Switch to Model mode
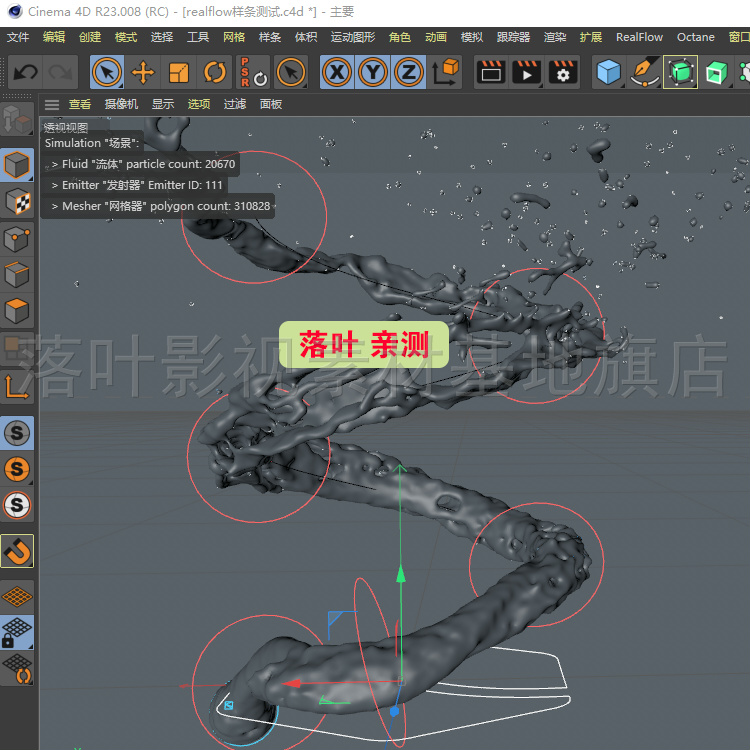This screenshot has height=750, width=750. click(x=17, y=165)
